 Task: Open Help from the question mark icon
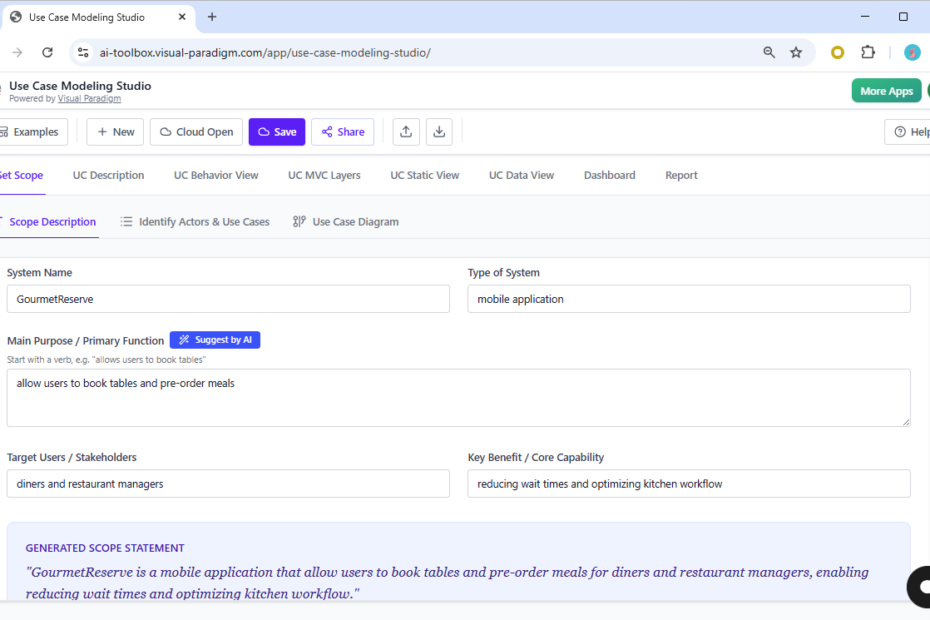pos(898,131)
